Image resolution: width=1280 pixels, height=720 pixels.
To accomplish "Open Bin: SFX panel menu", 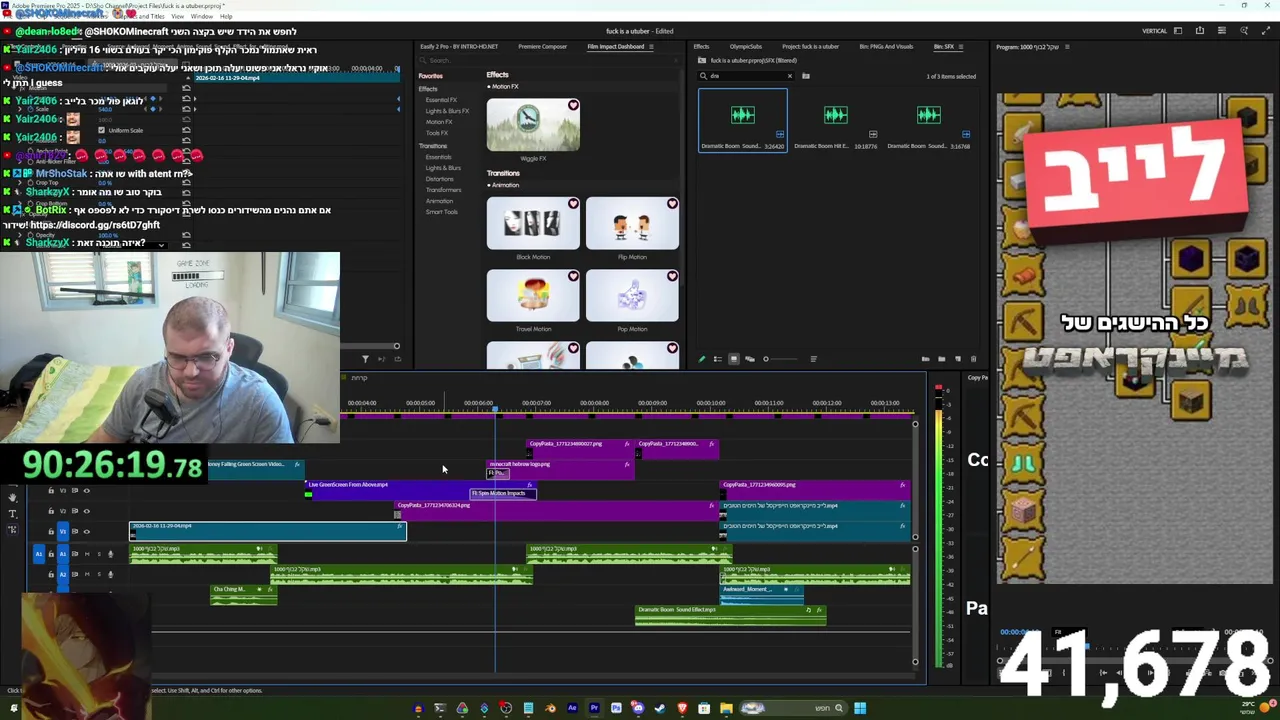I will click(x=963, y=47).
